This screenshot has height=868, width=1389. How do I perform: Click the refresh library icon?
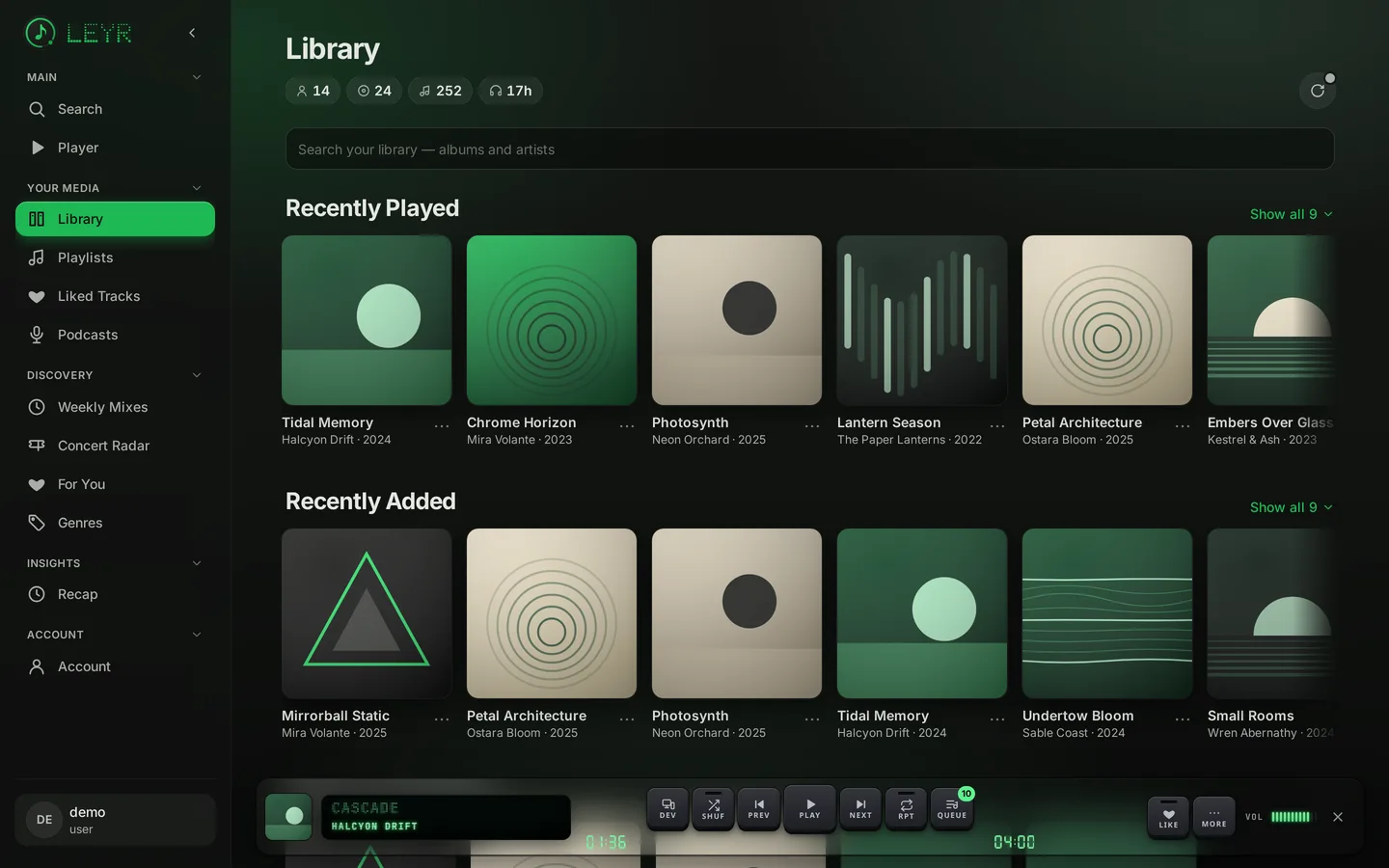tap(1317, 91)
